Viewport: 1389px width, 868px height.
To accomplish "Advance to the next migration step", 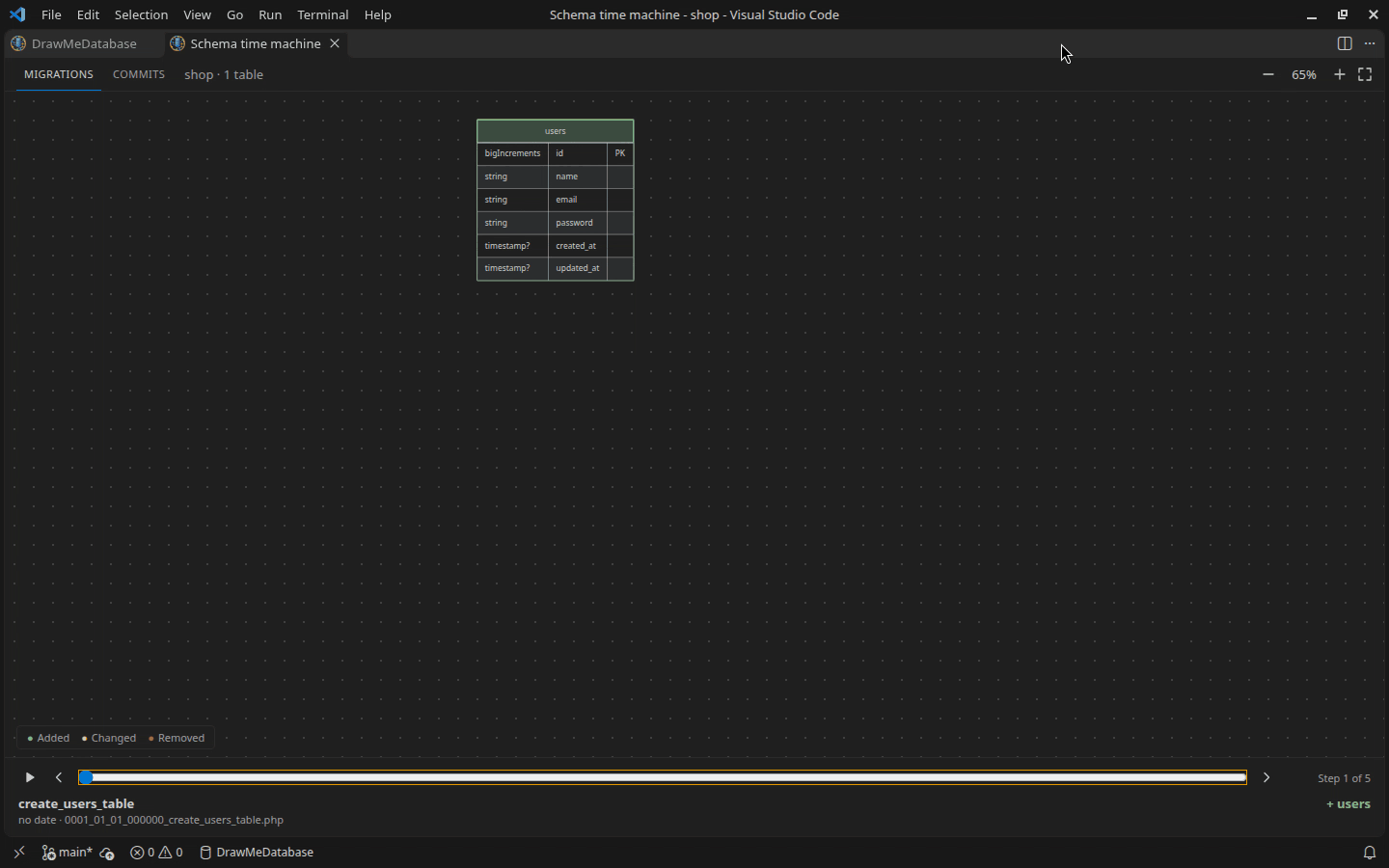I will click(x=1266, y=777).
